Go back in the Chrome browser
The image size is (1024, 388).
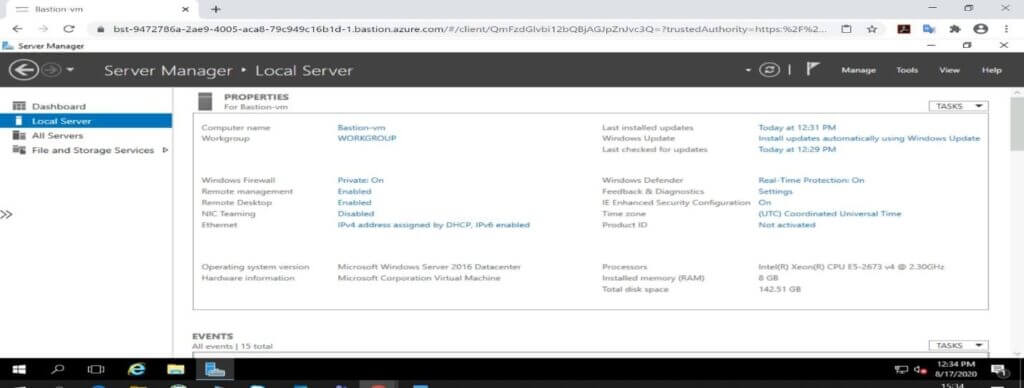(18, 29)
